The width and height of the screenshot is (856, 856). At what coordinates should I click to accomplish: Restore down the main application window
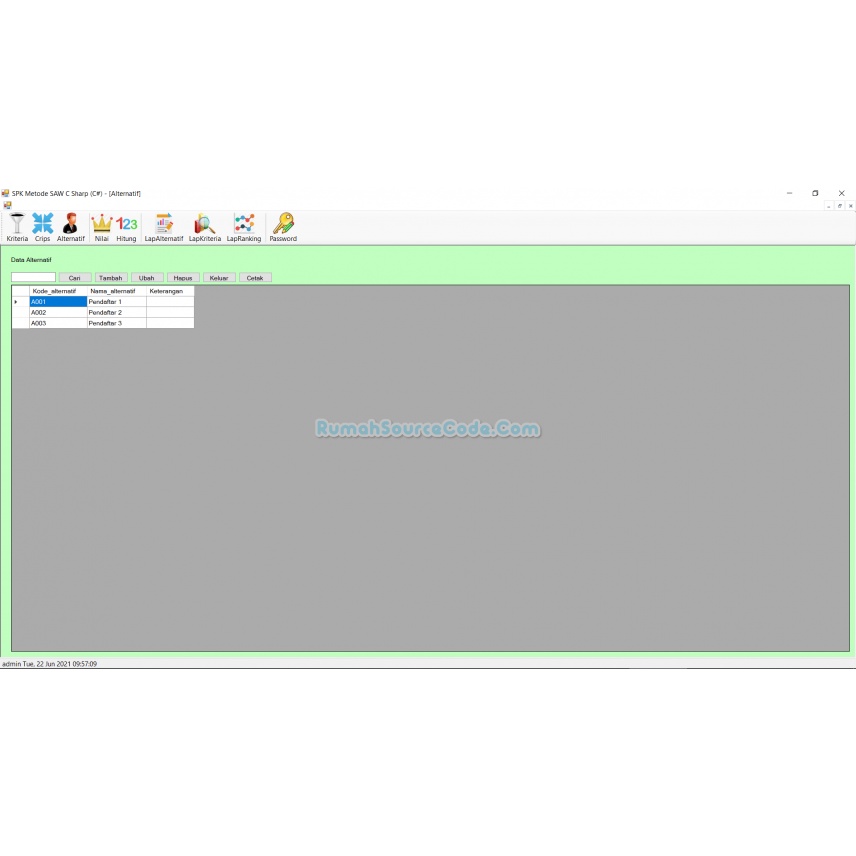click(815, 193)
